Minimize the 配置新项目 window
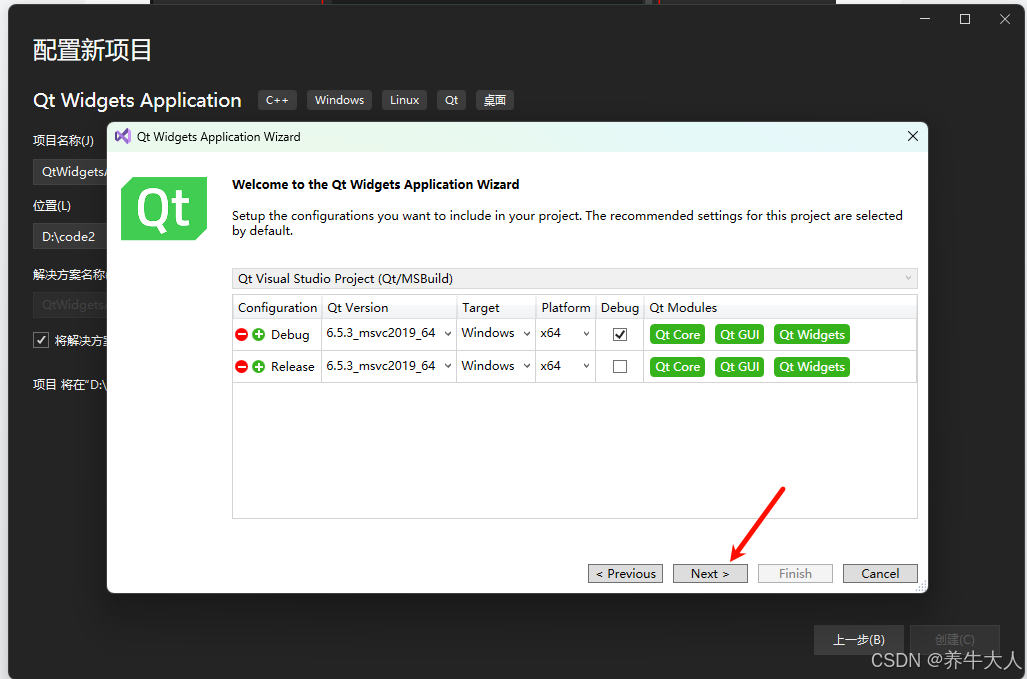This screenshot has height=679, width=1027. point(925,19)
